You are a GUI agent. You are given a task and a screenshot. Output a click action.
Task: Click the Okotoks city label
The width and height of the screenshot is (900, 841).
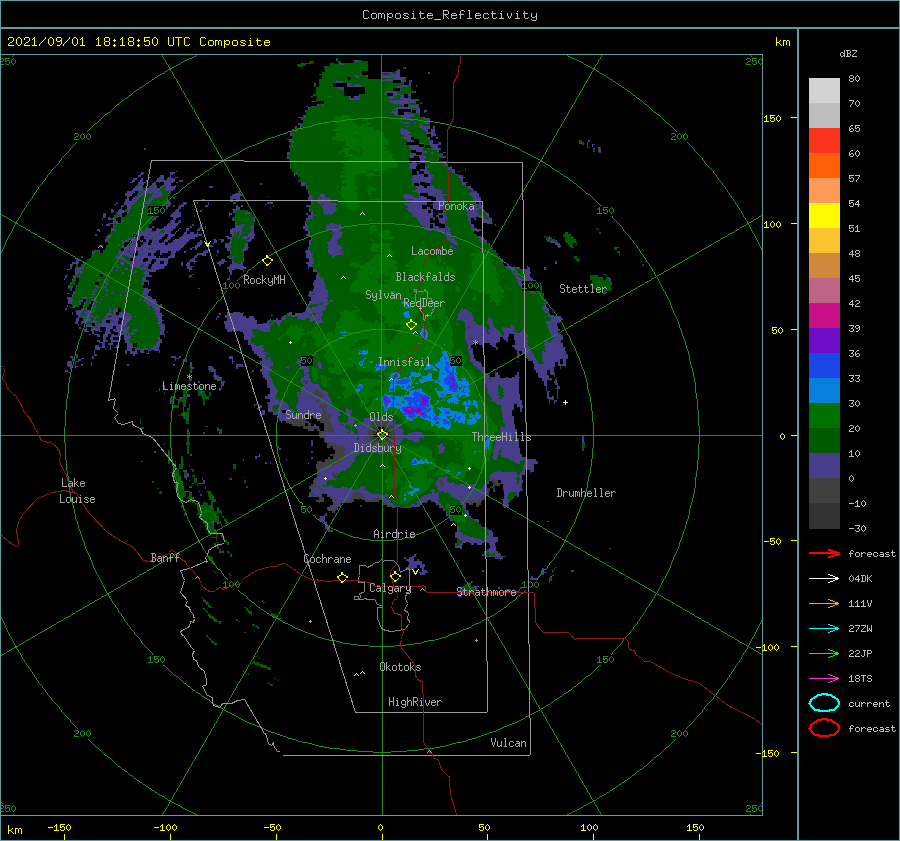coord(400,667)
